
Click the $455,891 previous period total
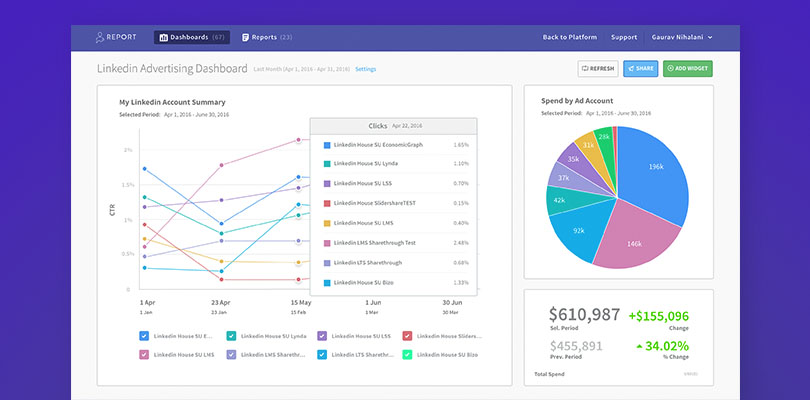pos(577,346)
